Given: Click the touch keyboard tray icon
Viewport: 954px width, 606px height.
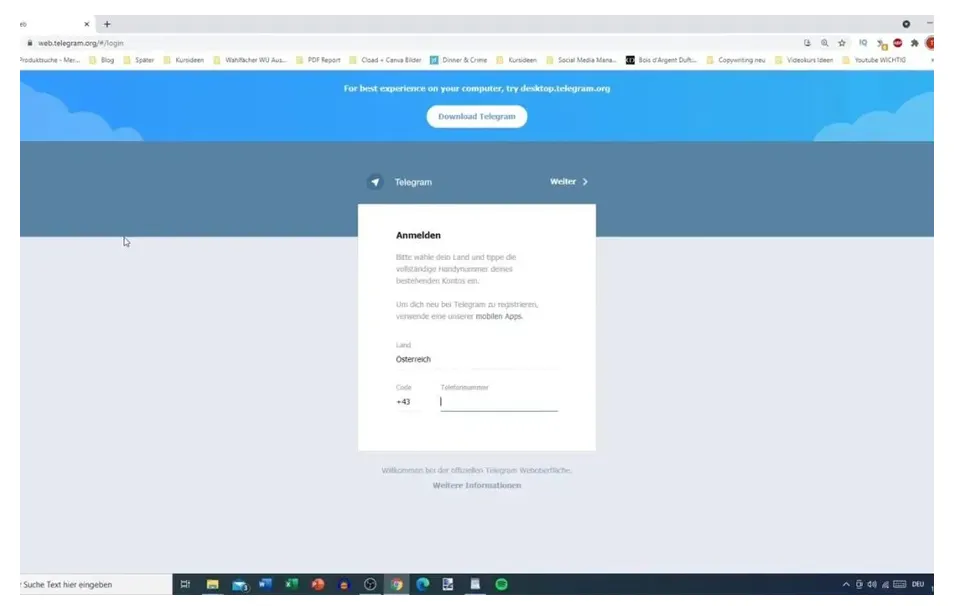Looking at the screenshot, I should tap(899, 585).
